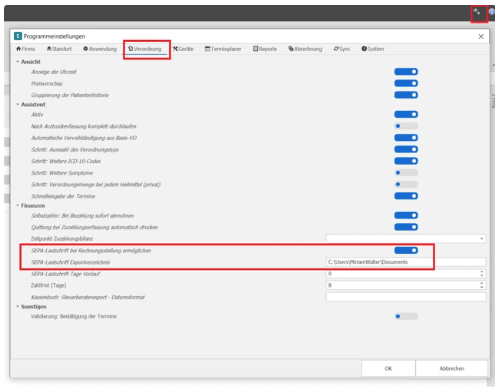Open the Standort tab
499x390 pixels.
point(59,49)
